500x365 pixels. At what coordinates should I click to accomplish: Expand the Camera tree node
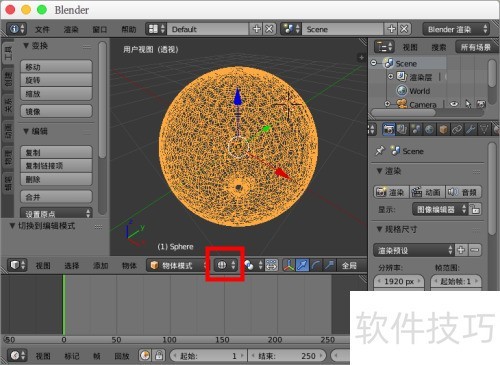[x=387, y=104]
